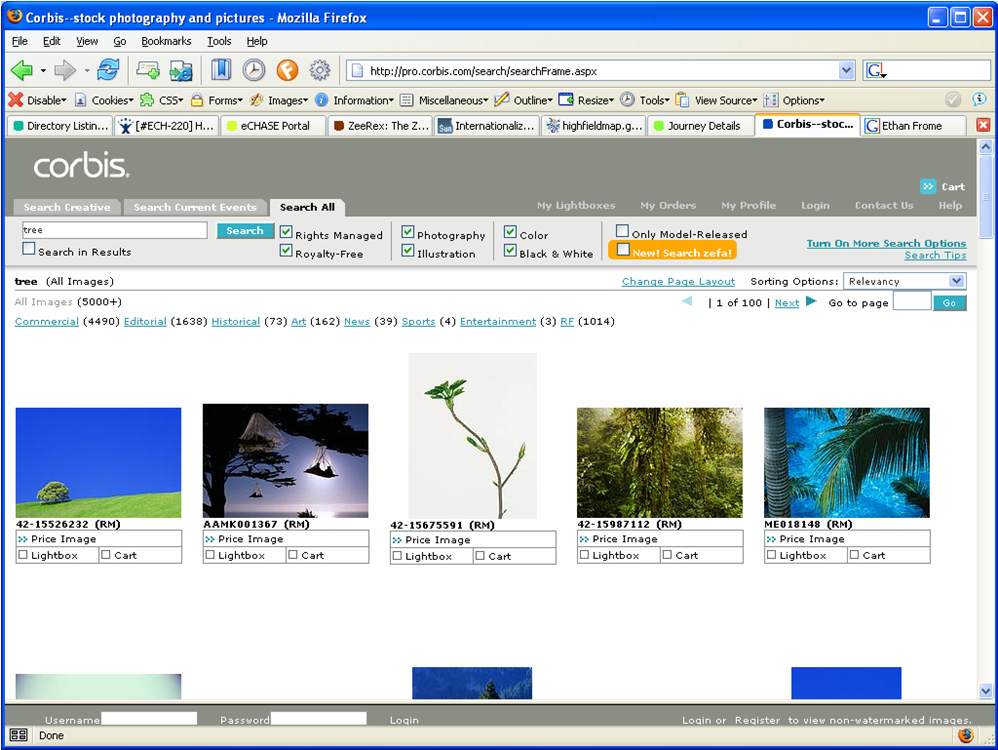Open the Bookmarks menu
The width and height of the screenshot is (998, 750).
click(166, 41)
